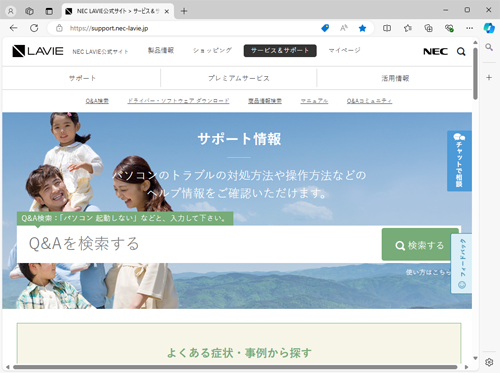Switch to the サポート tab

click(x=82, y=78)
